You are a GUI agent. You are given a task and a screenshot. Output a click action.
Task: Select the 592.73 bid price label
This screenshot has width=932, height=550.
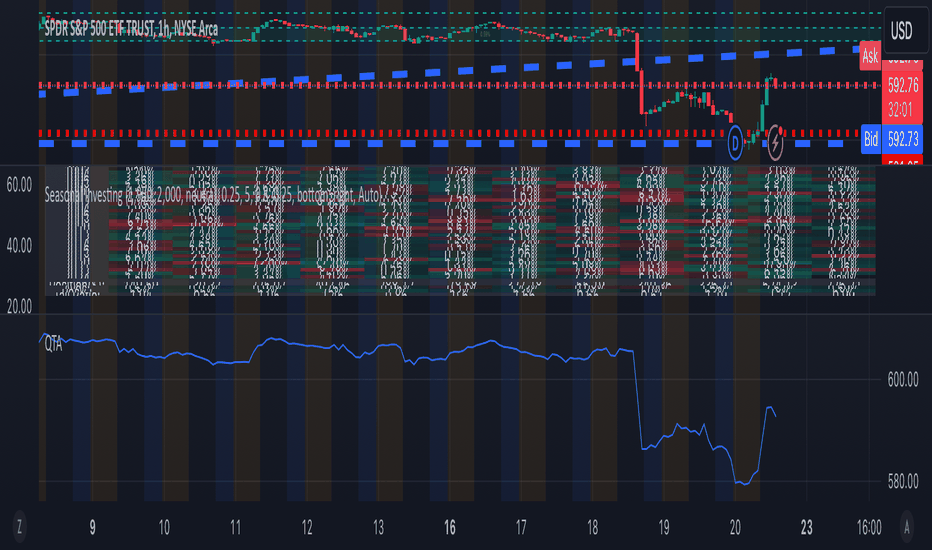tap(903, 139)
